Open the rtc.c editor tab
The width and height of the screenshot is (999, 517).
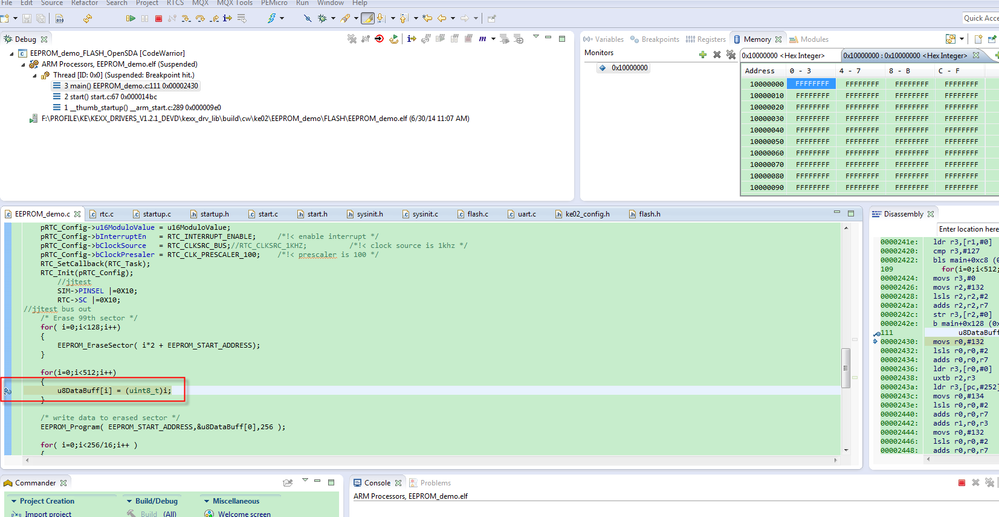click(x=102, y=214)
